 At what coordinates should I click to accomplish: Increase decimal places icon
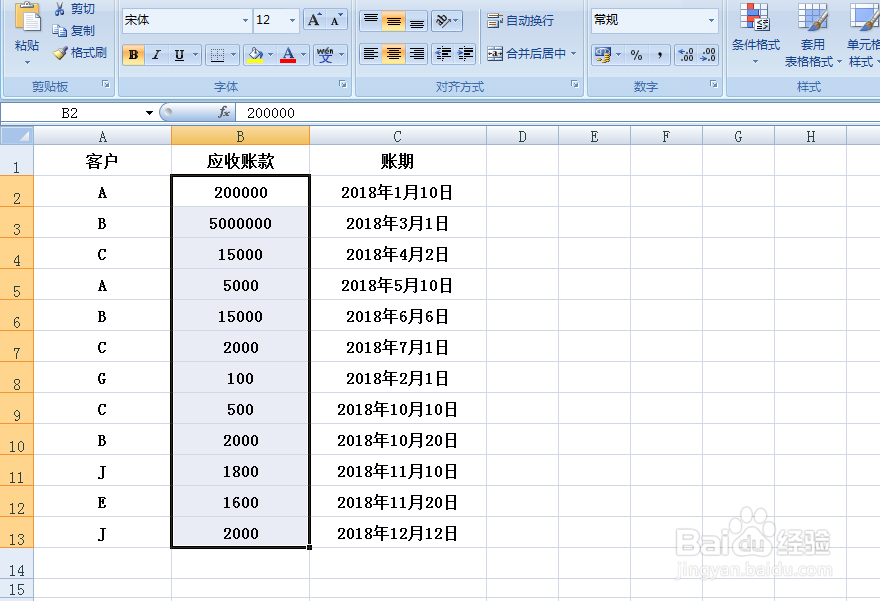(x=686, y=54)
